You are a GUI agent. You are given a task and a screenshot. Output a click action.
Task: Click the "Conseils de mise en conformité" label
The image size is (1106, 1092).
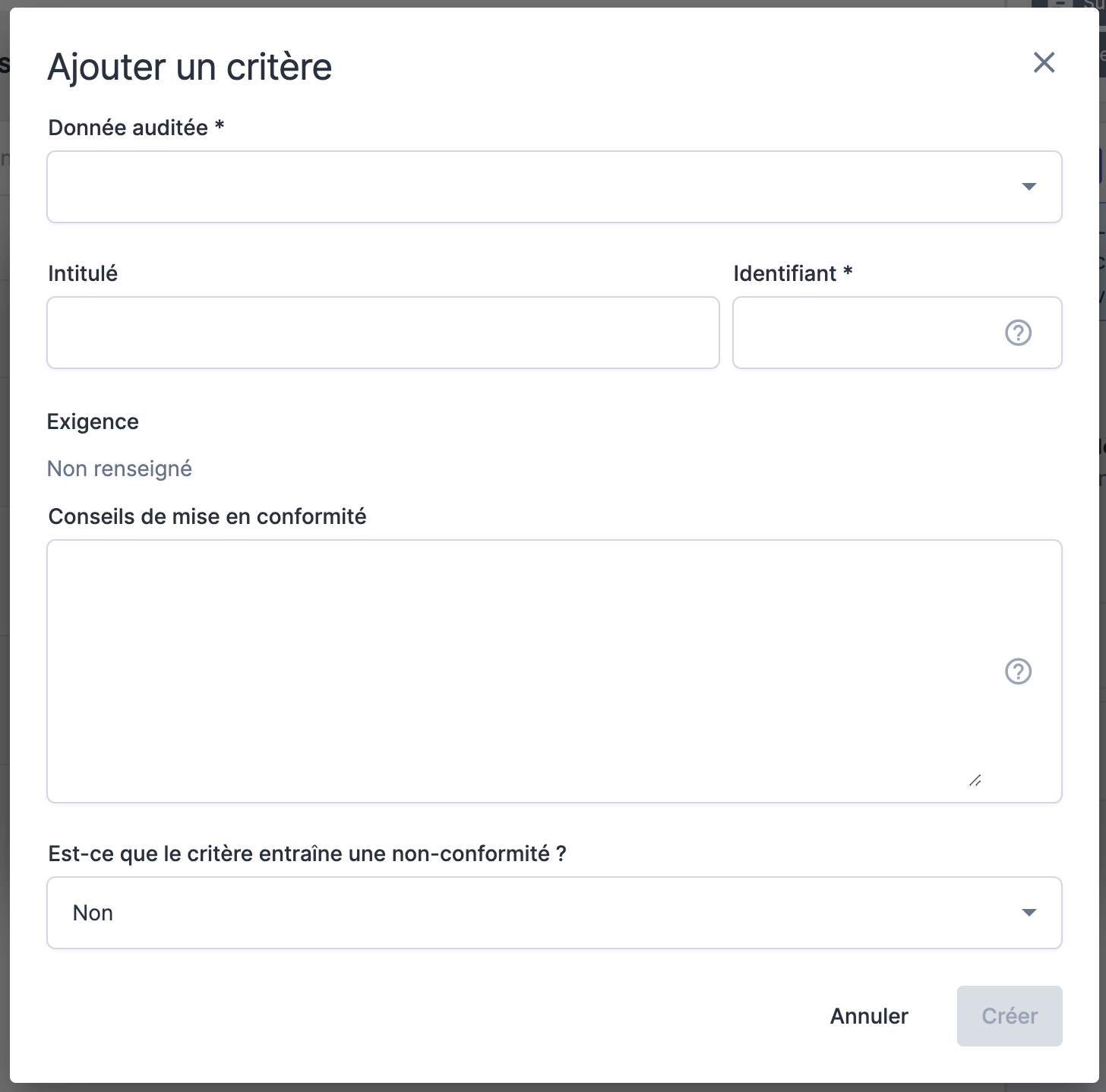[207, 516]
